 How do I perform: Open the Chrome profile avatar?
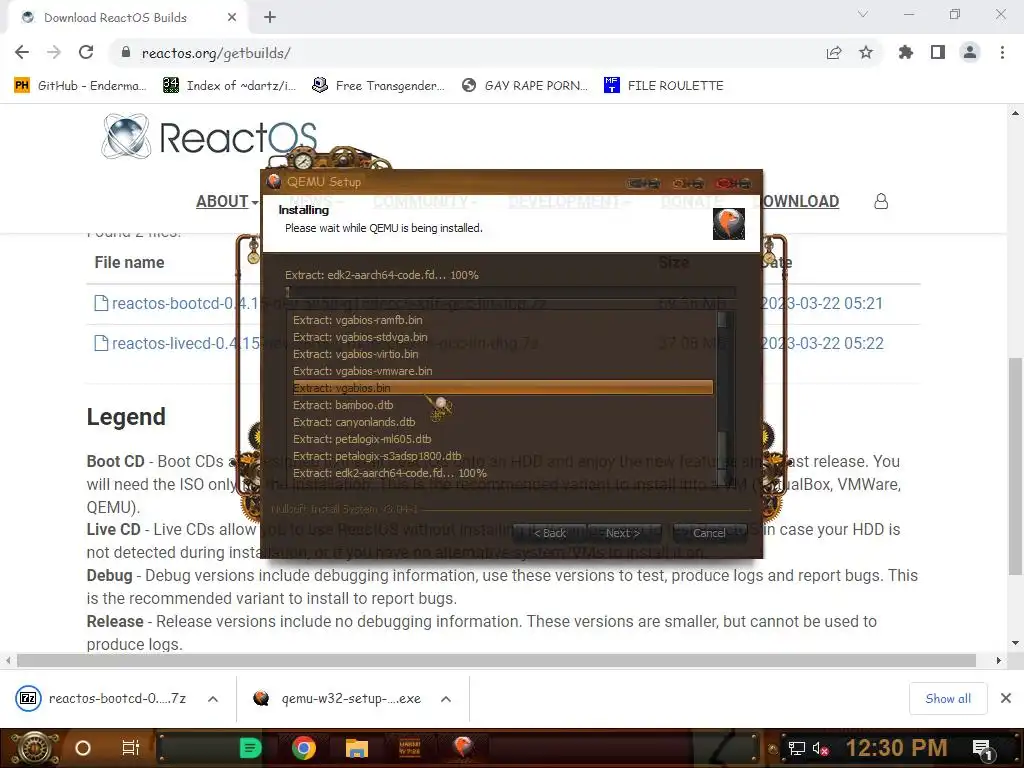coord(970,52)
